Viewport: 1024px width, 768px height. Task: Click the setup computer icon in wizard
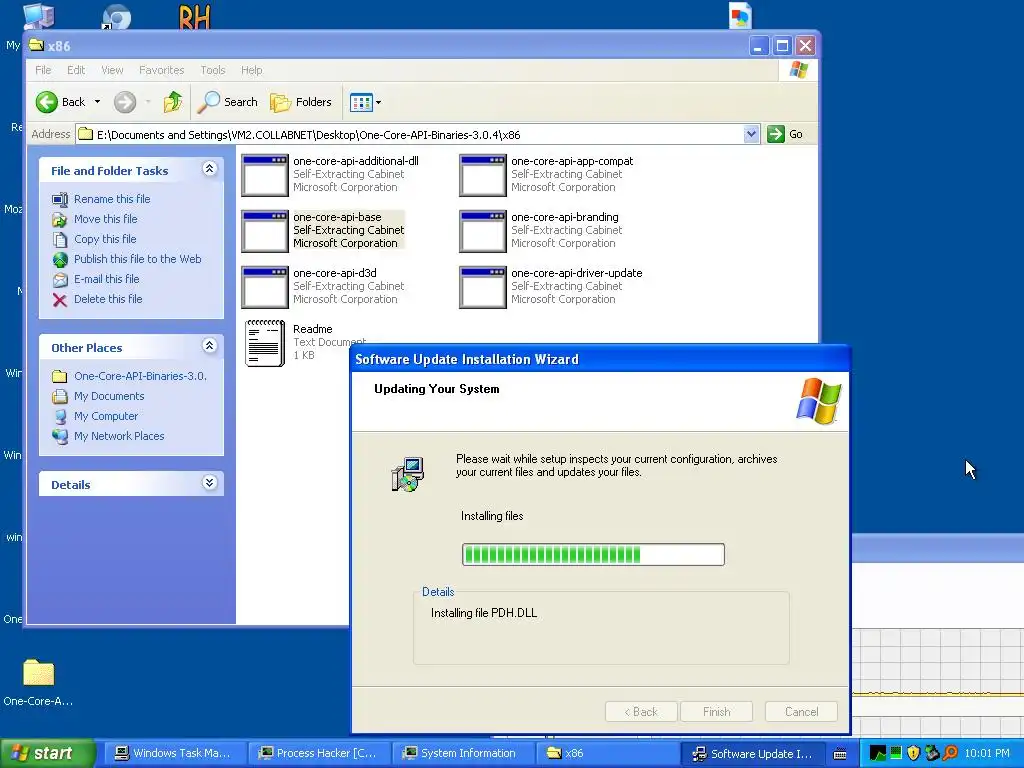pos(408,474)
